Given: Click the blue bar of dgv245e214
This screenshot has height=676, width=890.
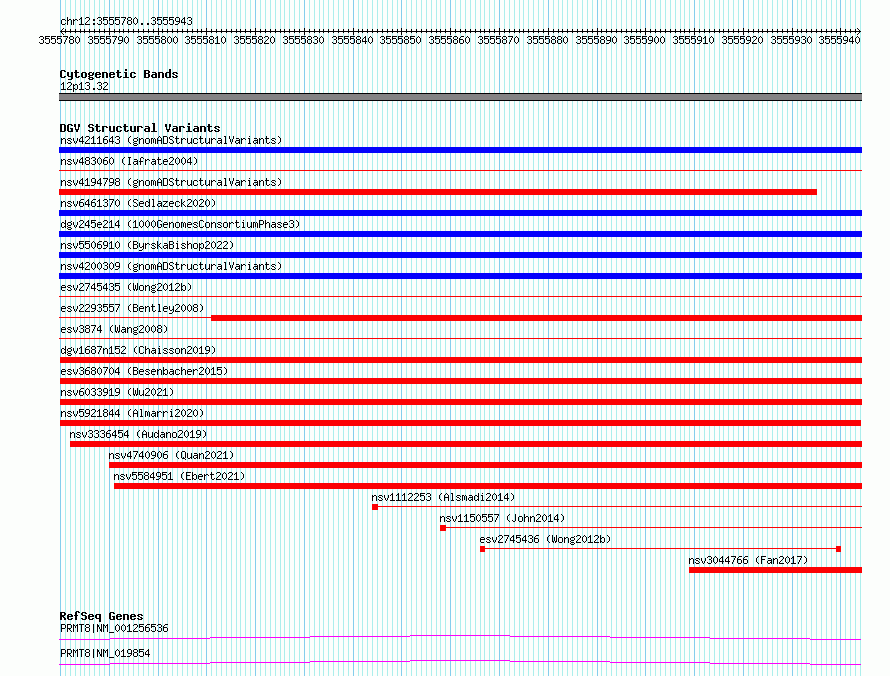Looking at the screenshot, I should (x=460, y=234).
